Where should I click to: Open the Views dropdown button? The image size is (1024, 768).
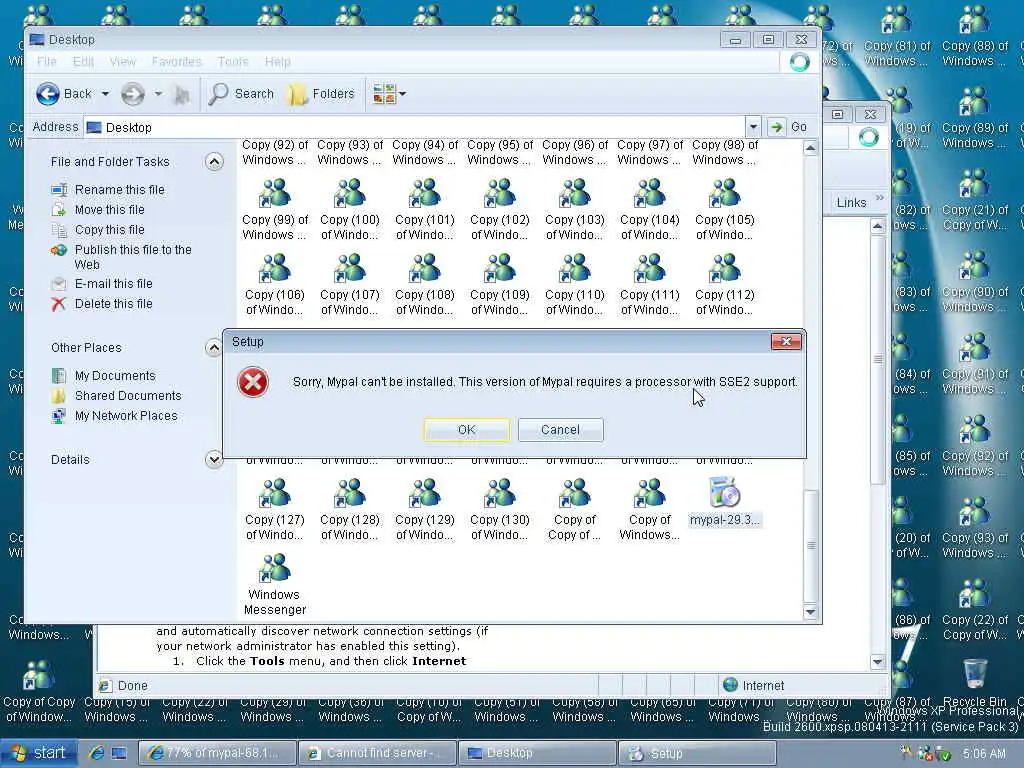(389, 94)
